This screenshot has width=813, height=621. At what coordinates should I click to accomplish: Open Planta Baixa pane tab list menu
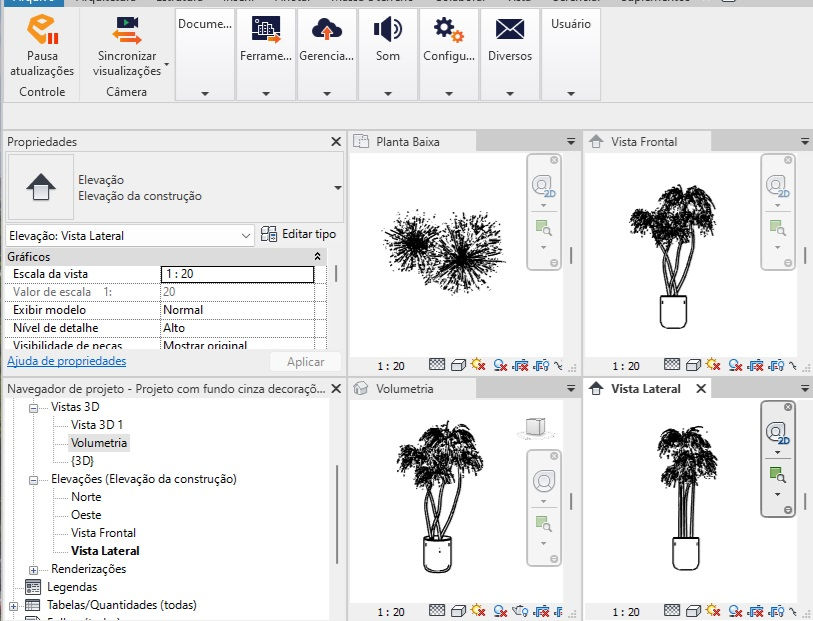click(571, 142)
